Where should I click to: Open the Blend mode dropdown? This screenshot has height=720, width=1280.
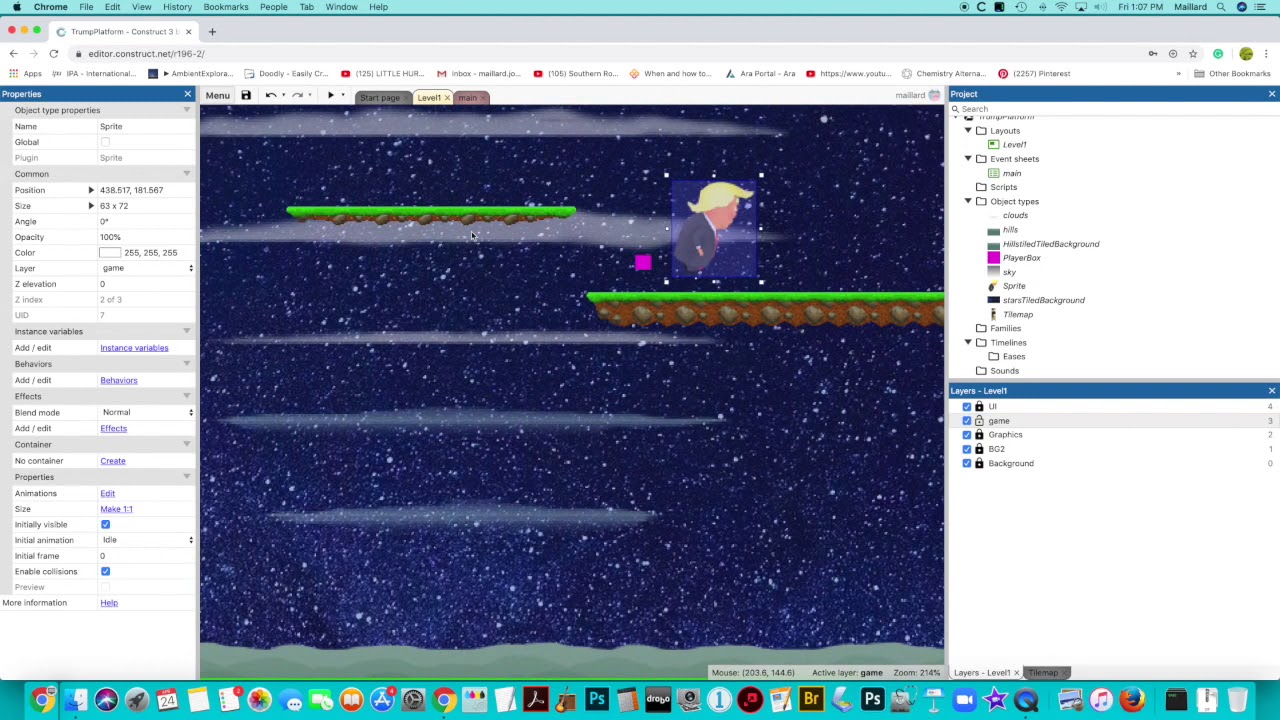pyautogui.click(x=146, y=412)
